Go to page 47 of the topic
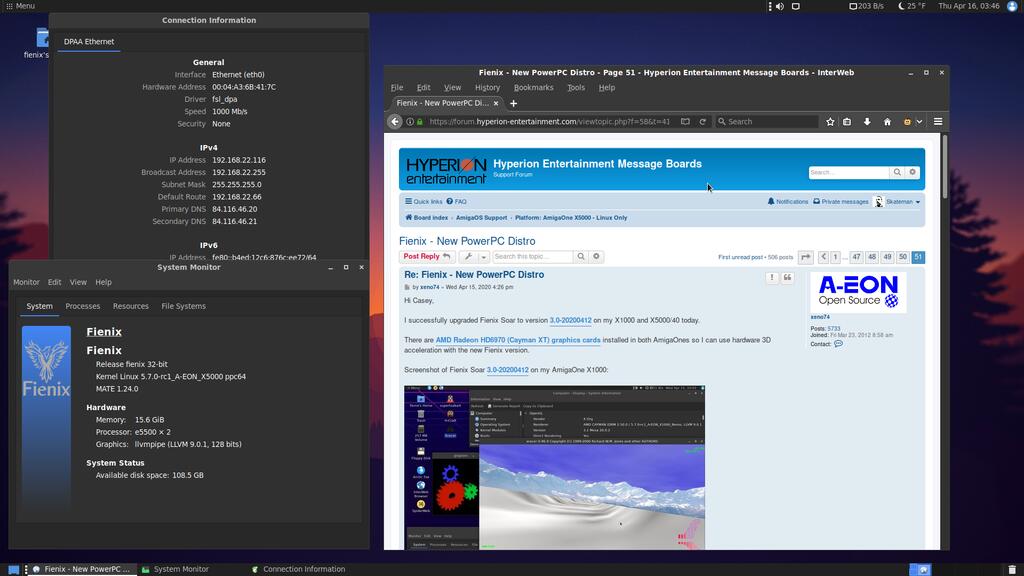1024x576 pixels. 856,257
